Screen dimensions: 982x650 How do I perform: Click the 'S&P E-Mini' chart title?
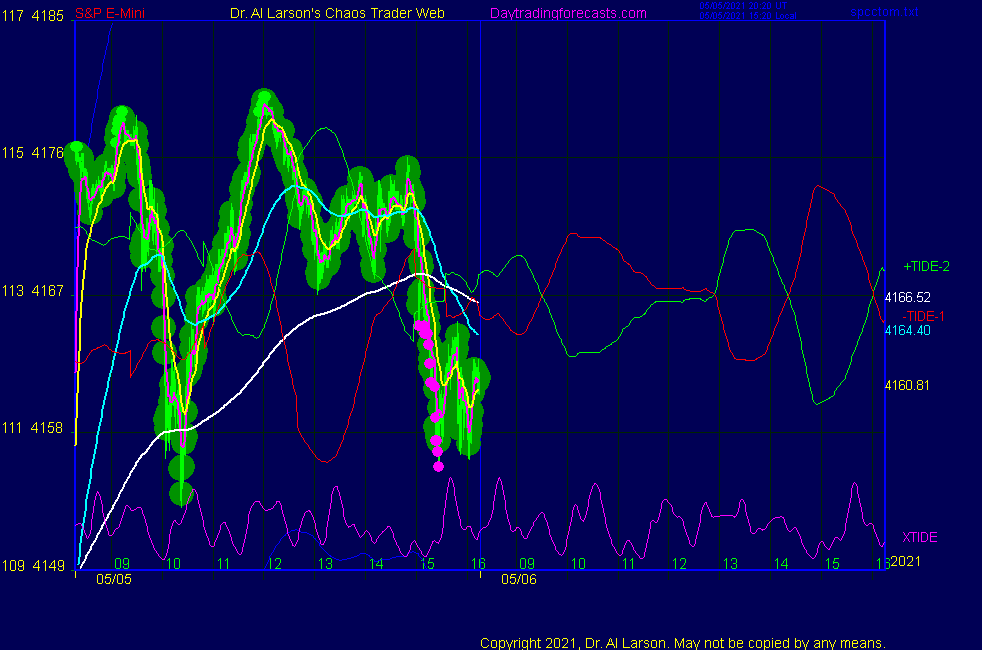110,13
